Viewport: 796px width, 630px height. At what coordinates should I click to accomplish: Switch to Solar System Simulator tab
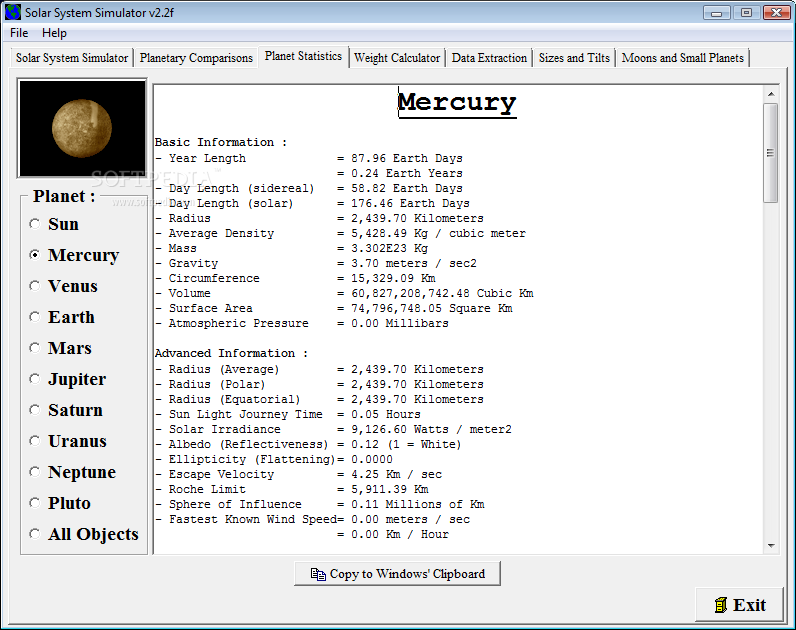coord(72,58)
